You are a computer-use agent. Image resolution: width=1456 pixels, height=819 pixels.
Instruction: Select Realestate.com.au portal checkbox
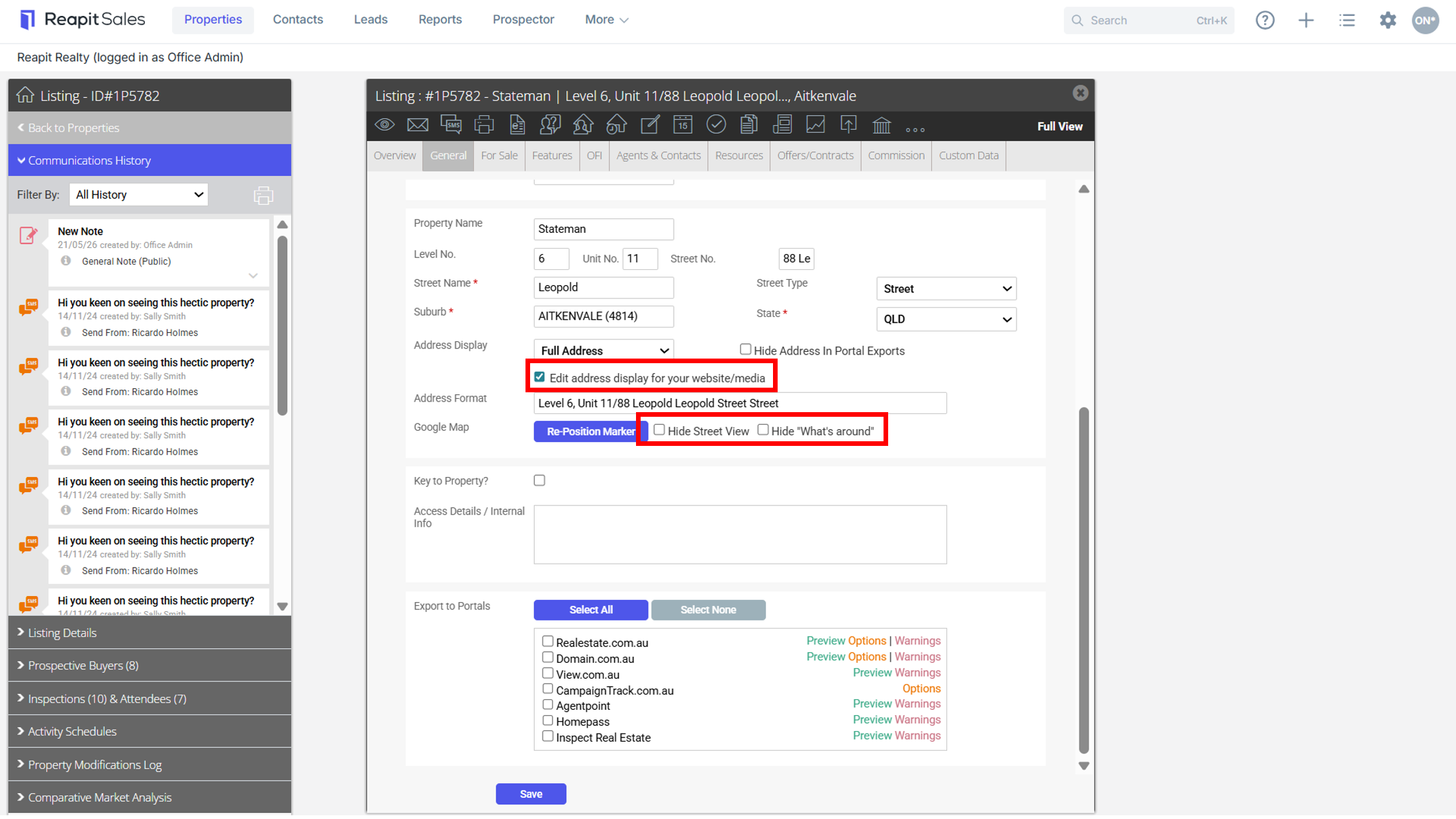(x=547, y=641)
